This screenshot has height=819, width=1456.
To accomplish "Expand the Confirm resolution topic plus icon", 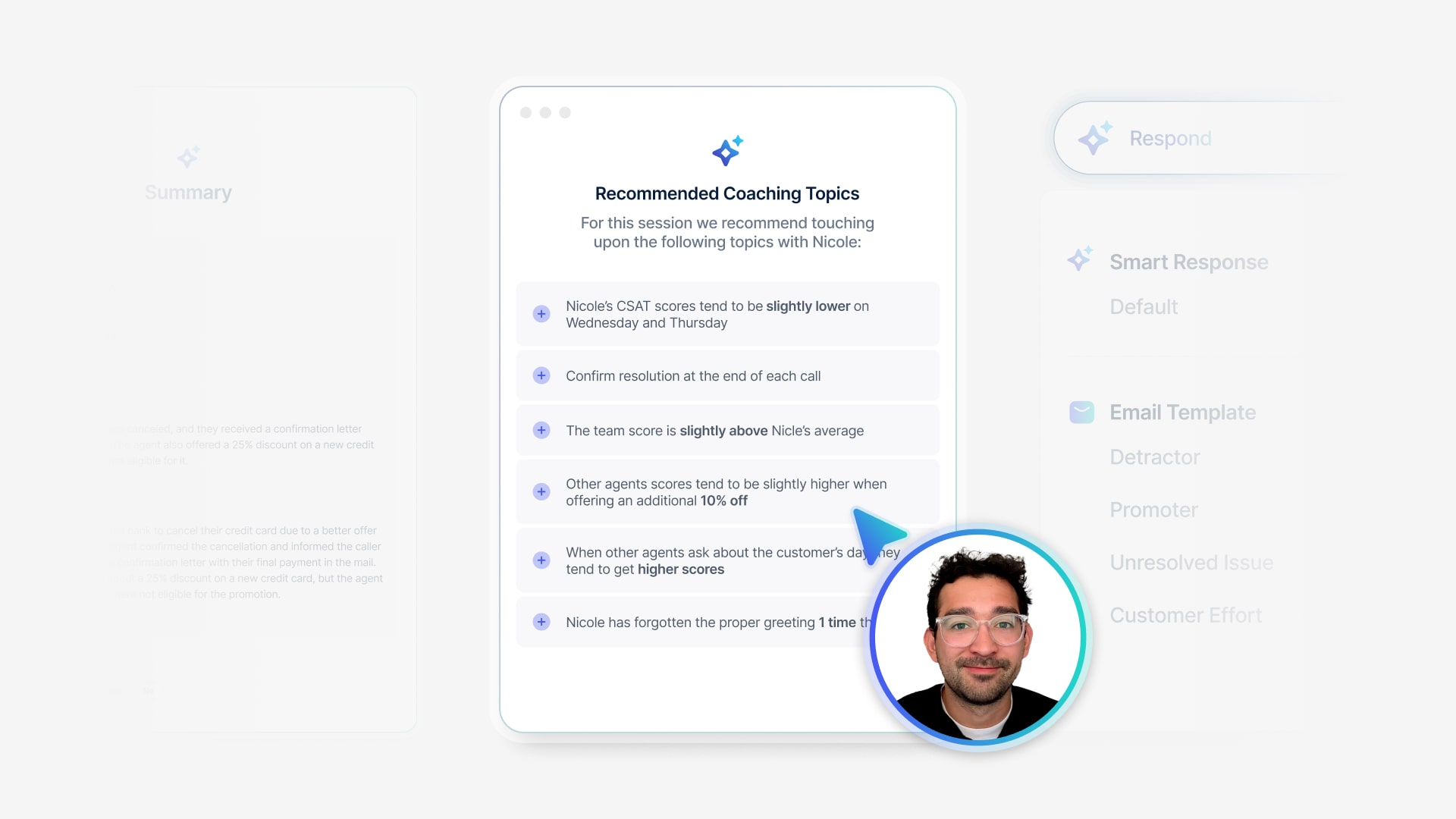I will [x=541, y=375].
